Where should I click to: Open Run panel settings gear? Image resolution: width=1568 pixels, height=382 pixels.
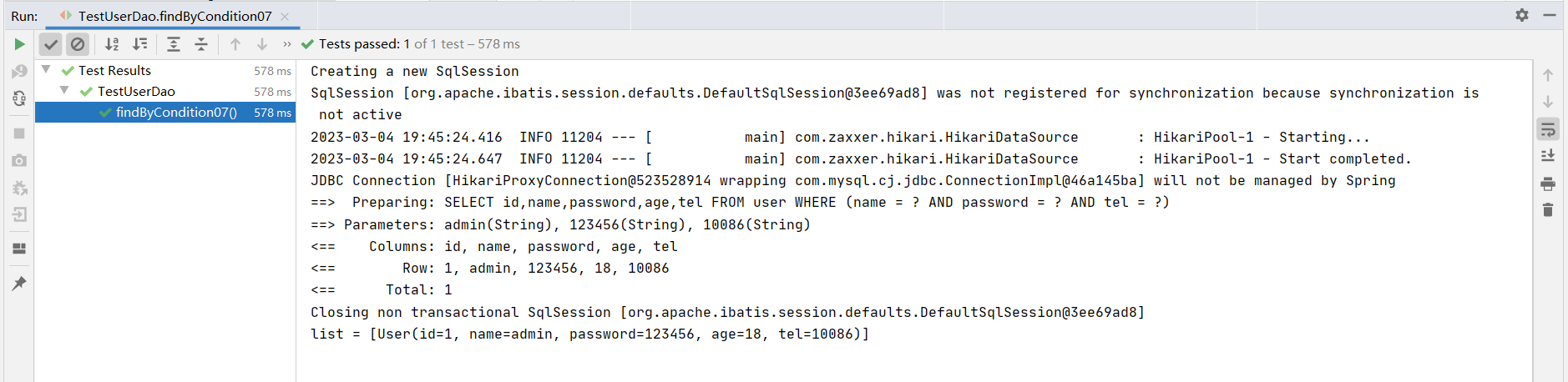click(1522, 15)
